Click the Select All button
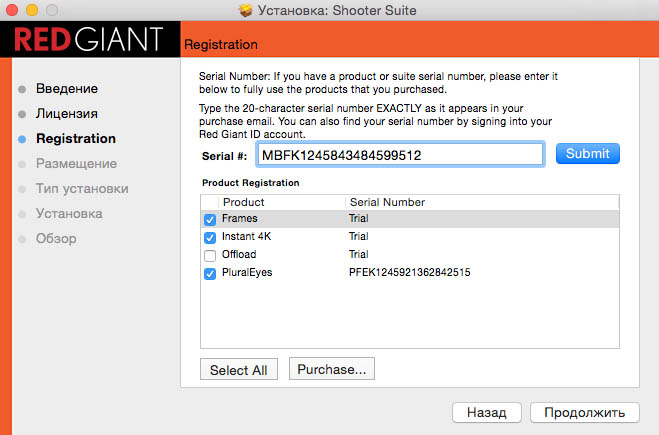The image size is (659, 435). [239, 369]
